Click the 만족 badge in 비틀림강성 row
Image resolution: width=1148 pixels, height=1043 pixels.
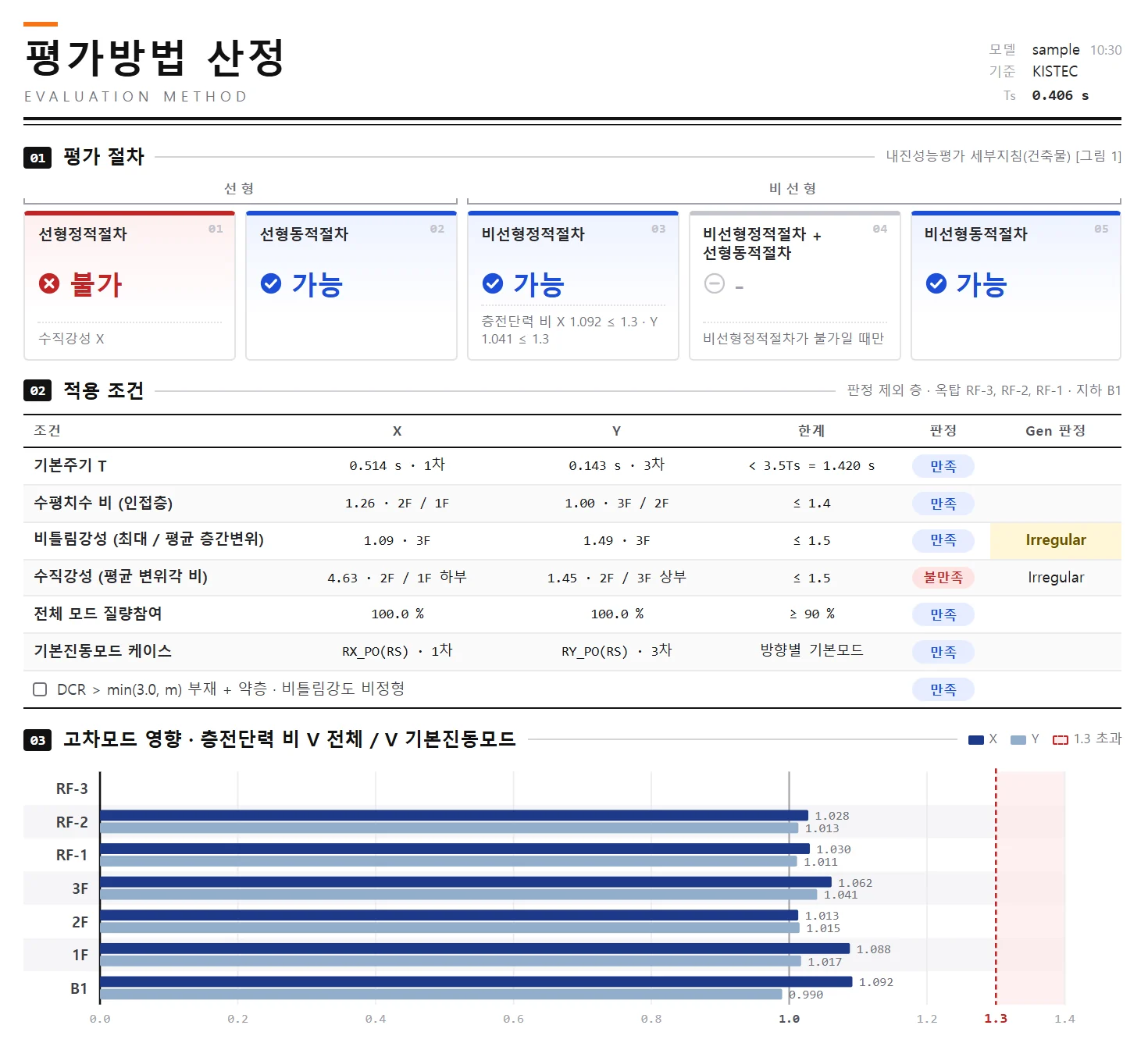[x=943, y=540]
